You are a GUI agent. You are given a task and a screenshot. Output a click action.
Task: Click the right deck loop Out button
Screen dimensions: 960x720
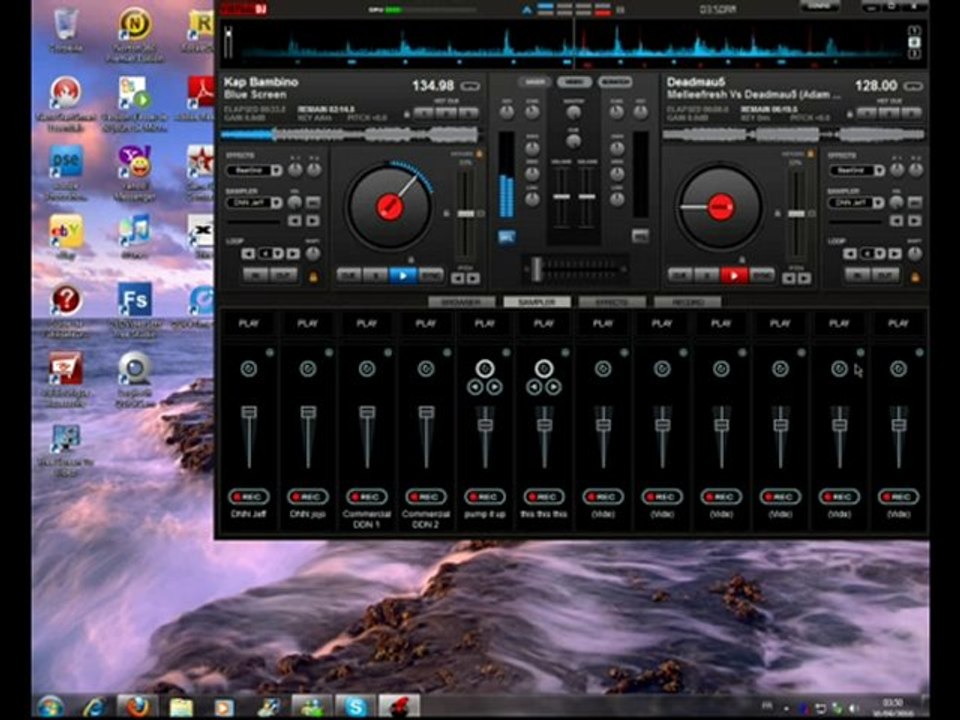[886, 276]
